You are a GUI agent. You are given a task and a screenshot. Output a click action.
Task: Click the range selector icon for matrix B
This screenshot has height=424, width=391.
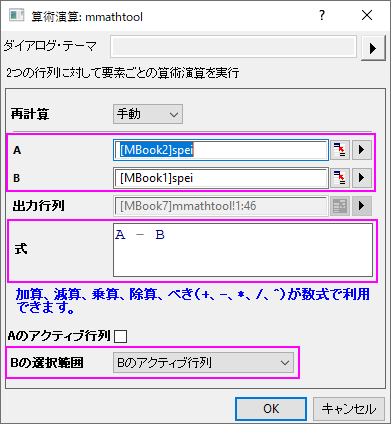pos(340,178)
